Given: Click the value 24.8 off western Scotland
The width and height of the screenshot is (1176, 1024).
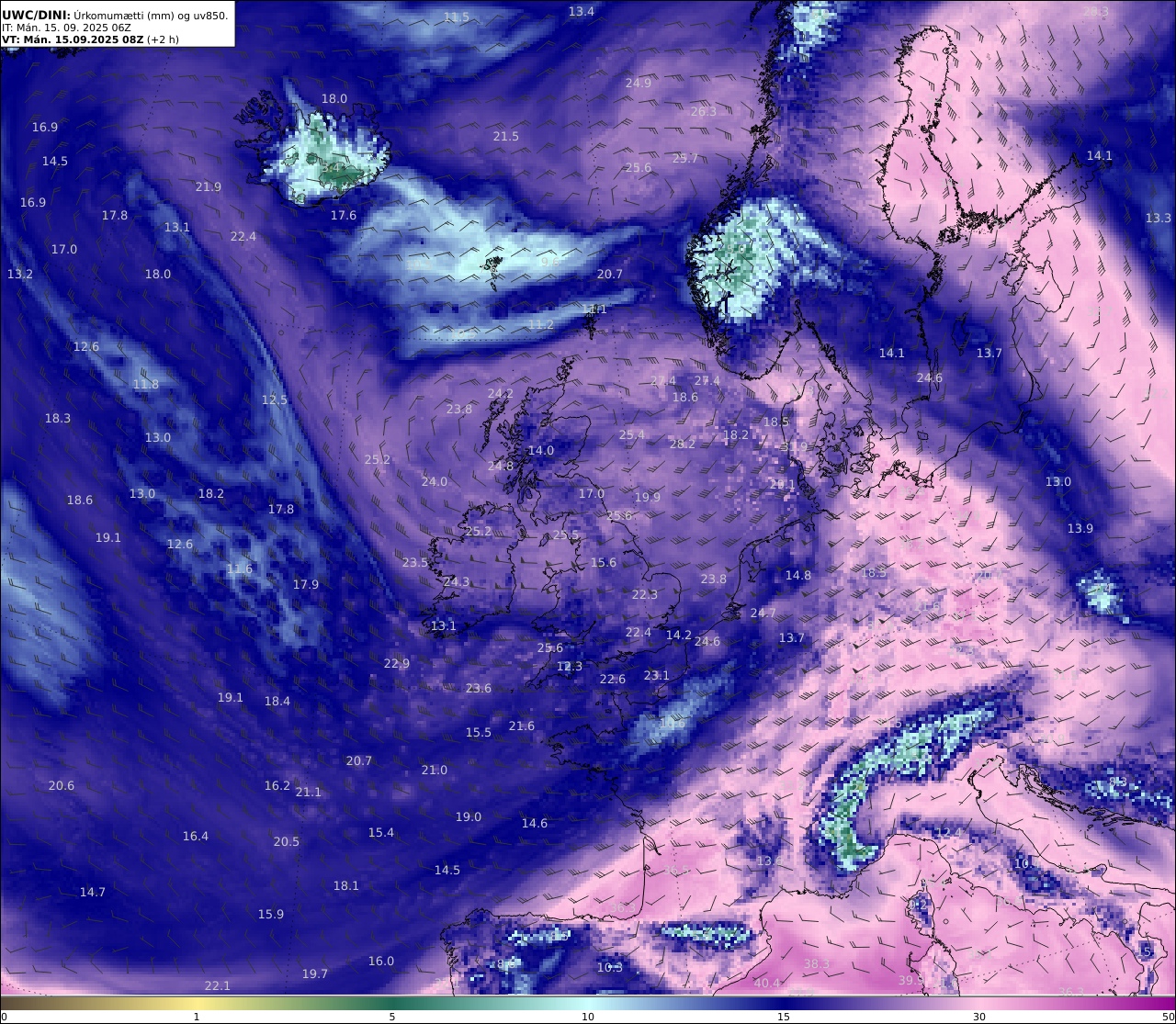Looking at the screenshot, I should pyautogui.click(x=501, y=466).
